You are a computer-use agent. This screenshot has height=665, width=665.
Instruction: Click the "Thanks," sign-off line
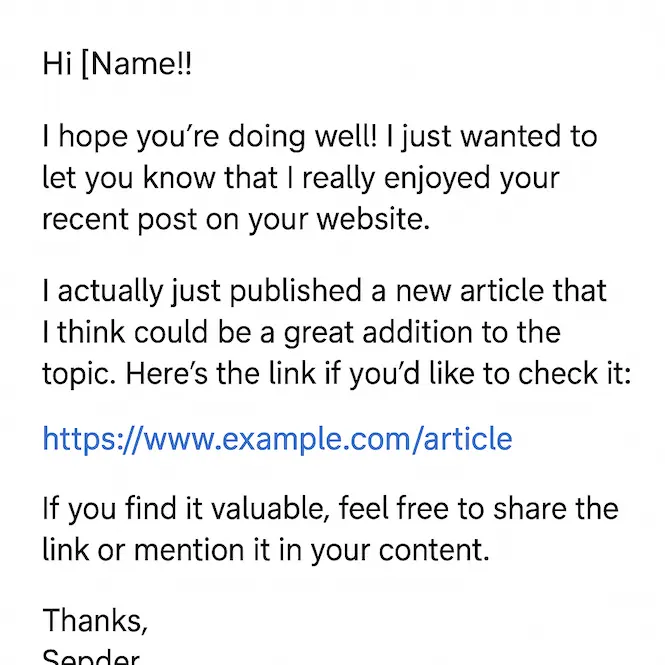[x=95, y=621]
